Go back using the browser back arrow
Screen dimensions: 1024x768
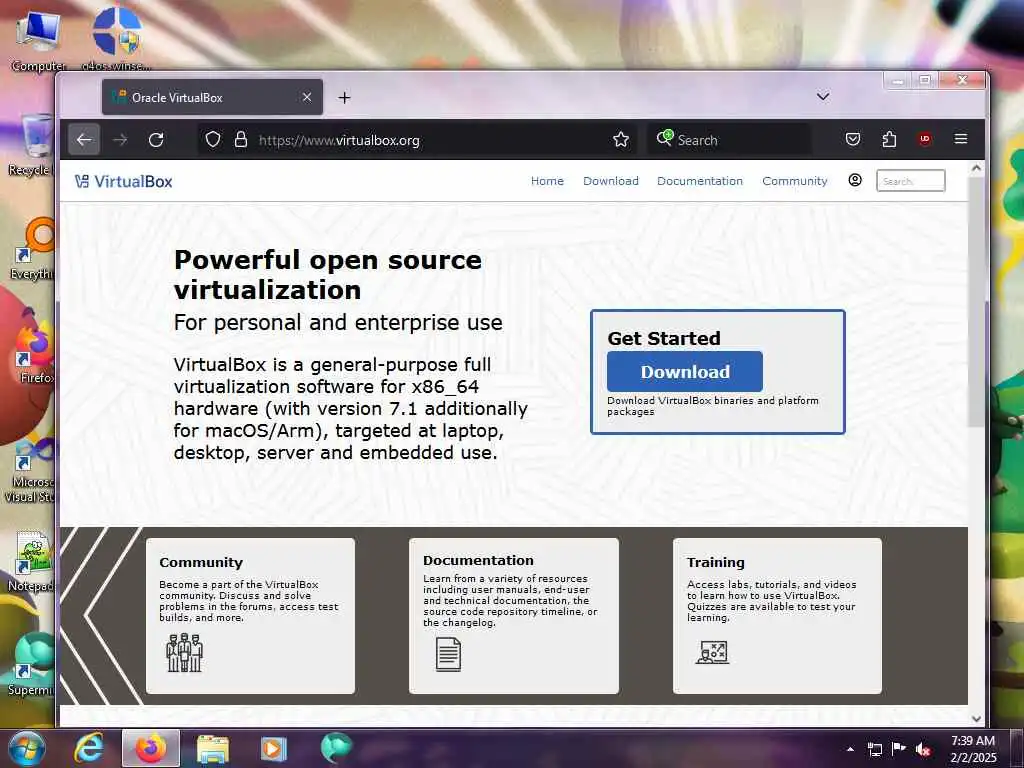pos(84,140)
